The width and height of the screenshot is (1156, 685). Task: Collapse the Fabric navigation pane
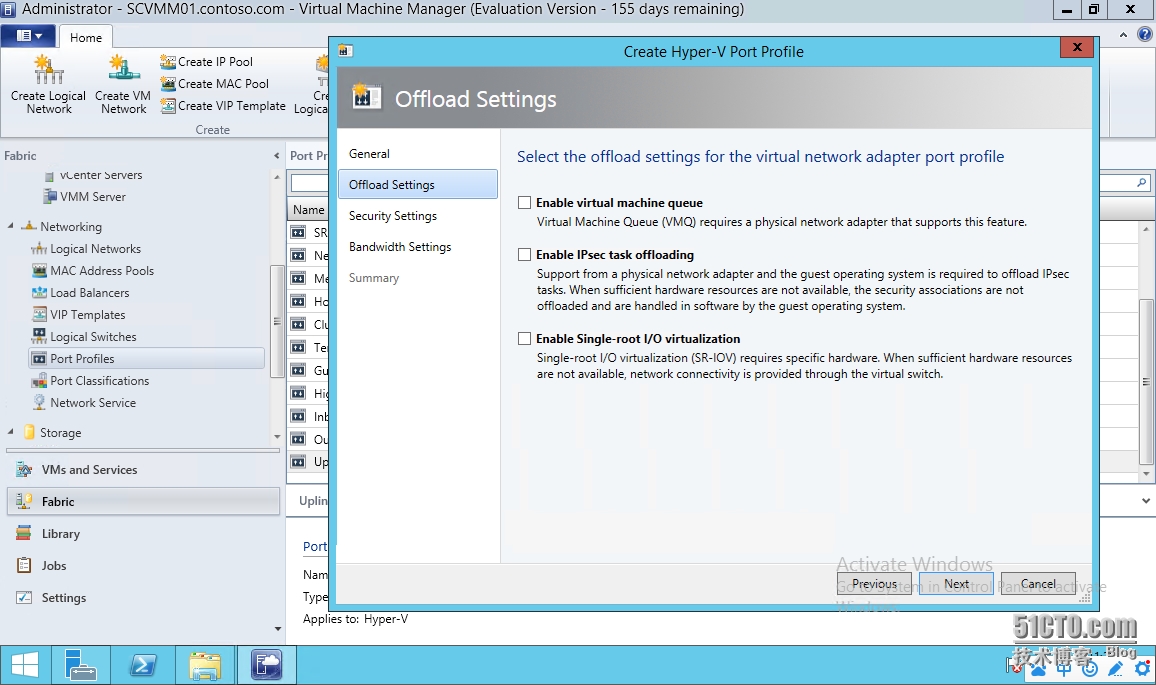coord(276,156)
